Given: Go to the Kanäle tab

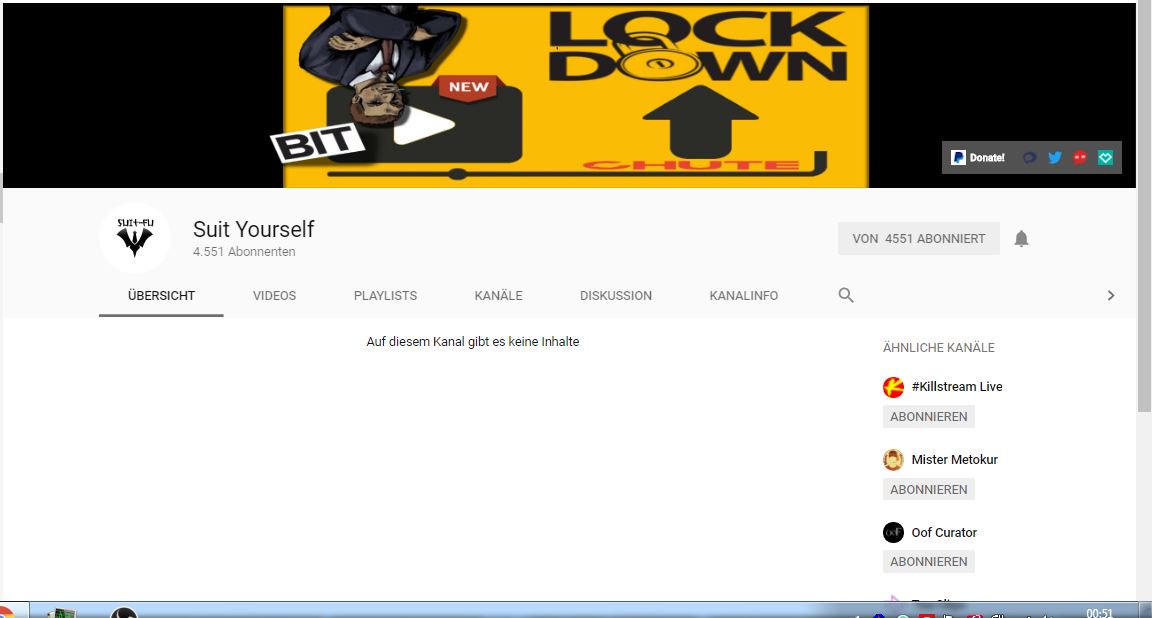Looking at the screenshot, I should [498, 295].
